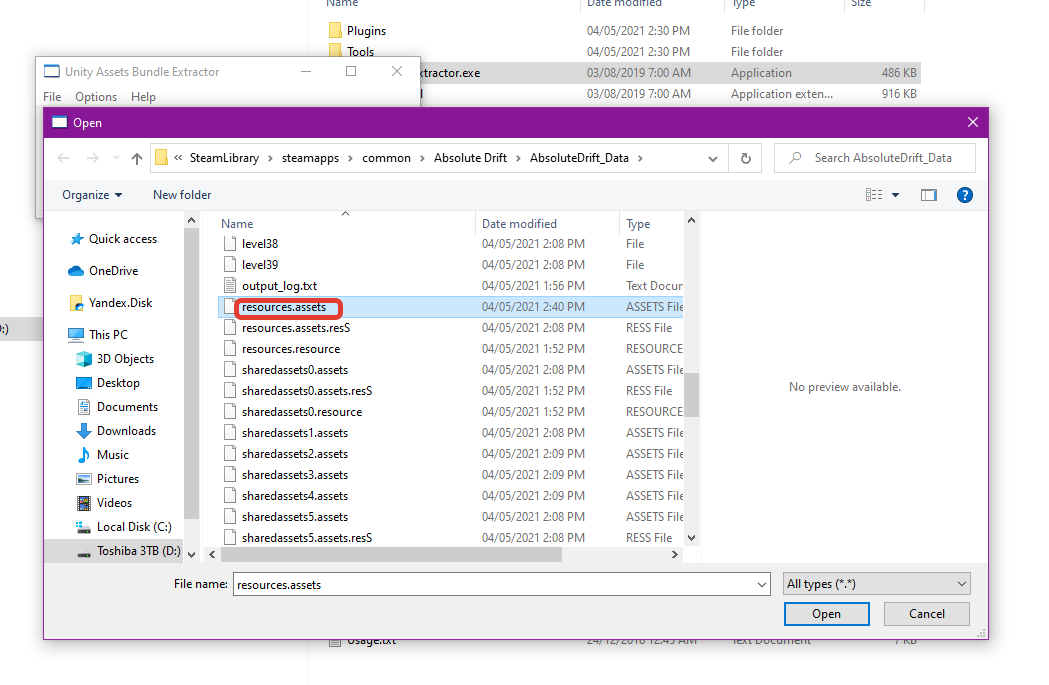Select the sharedassets5.assets file

[x=295, y=517]
